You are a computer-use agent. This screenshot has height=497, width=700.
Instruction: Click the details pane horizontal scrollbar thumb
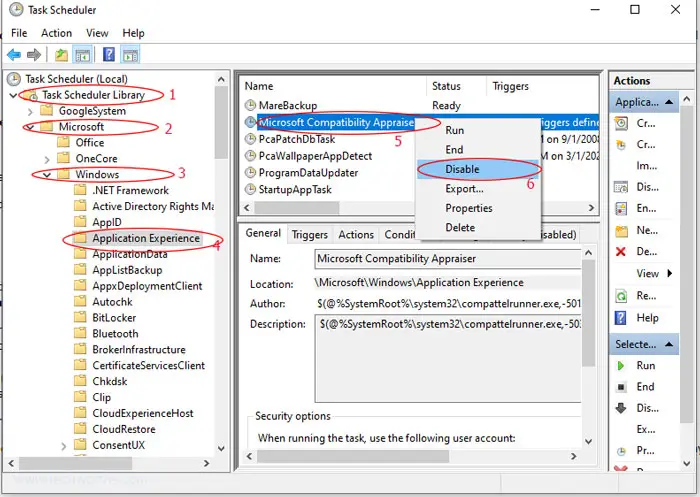353,456
